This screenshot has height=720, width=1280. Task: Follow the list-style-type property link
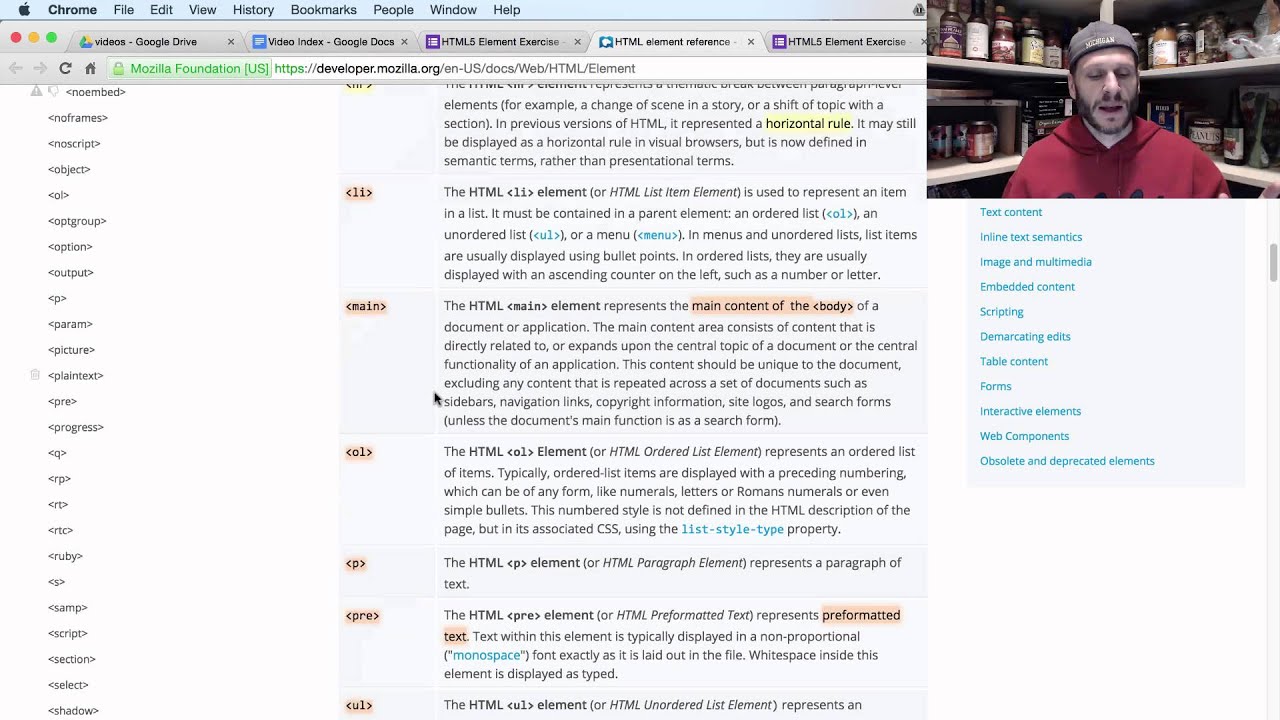point(732,529)
